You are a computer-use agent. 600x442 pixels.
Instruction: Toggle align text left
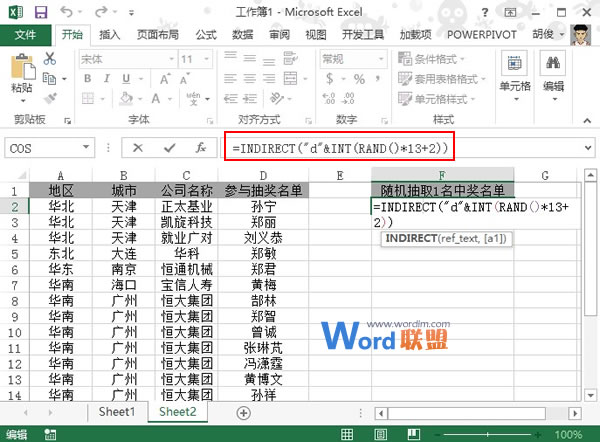[230, 79]
